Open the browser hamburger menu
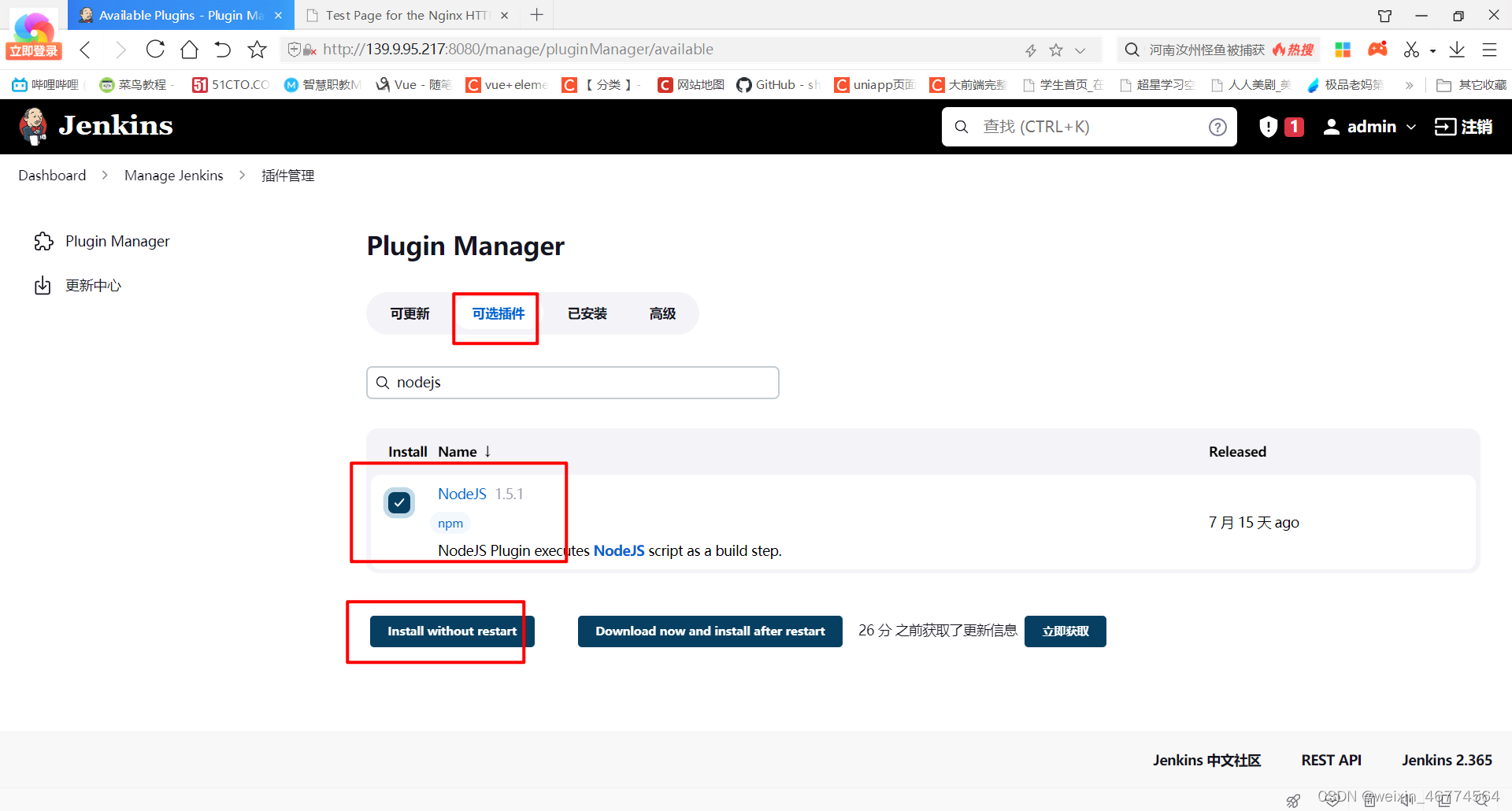 point(1489,50)
